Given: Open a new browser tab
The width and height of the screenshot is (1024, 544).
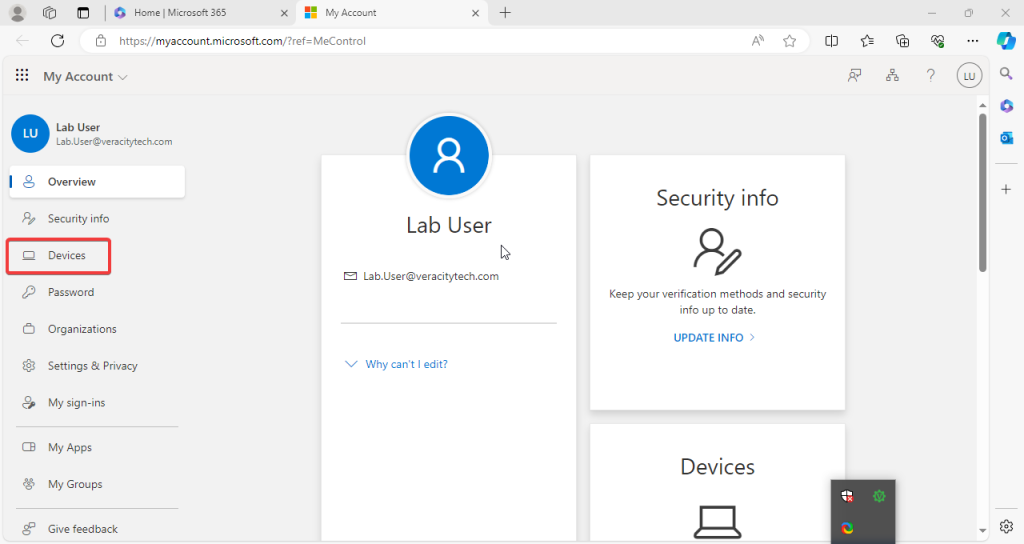Looking at the screenshot, I should point(505,12).
